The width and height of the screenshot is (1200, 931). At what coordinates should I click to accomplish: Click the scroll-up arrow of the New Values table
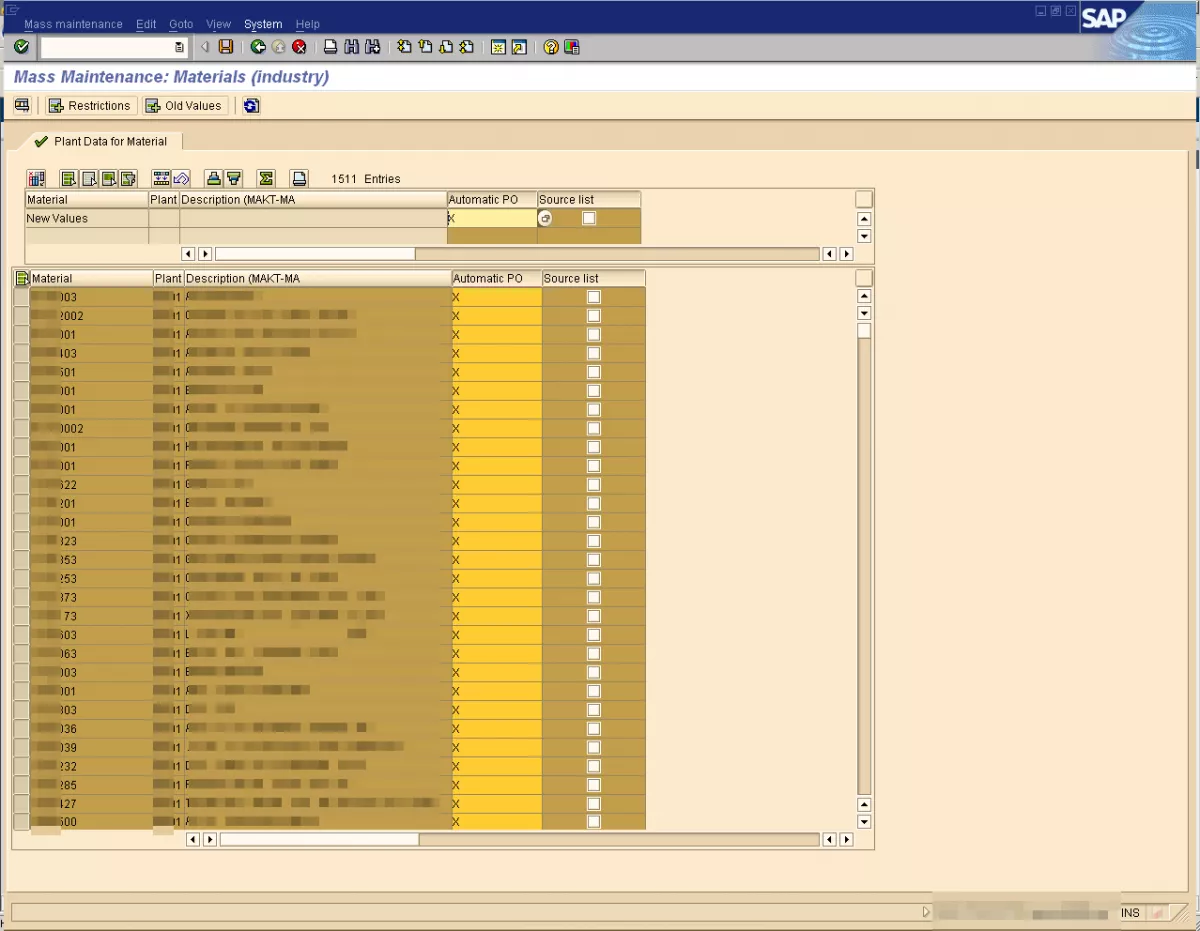[865, 219]
